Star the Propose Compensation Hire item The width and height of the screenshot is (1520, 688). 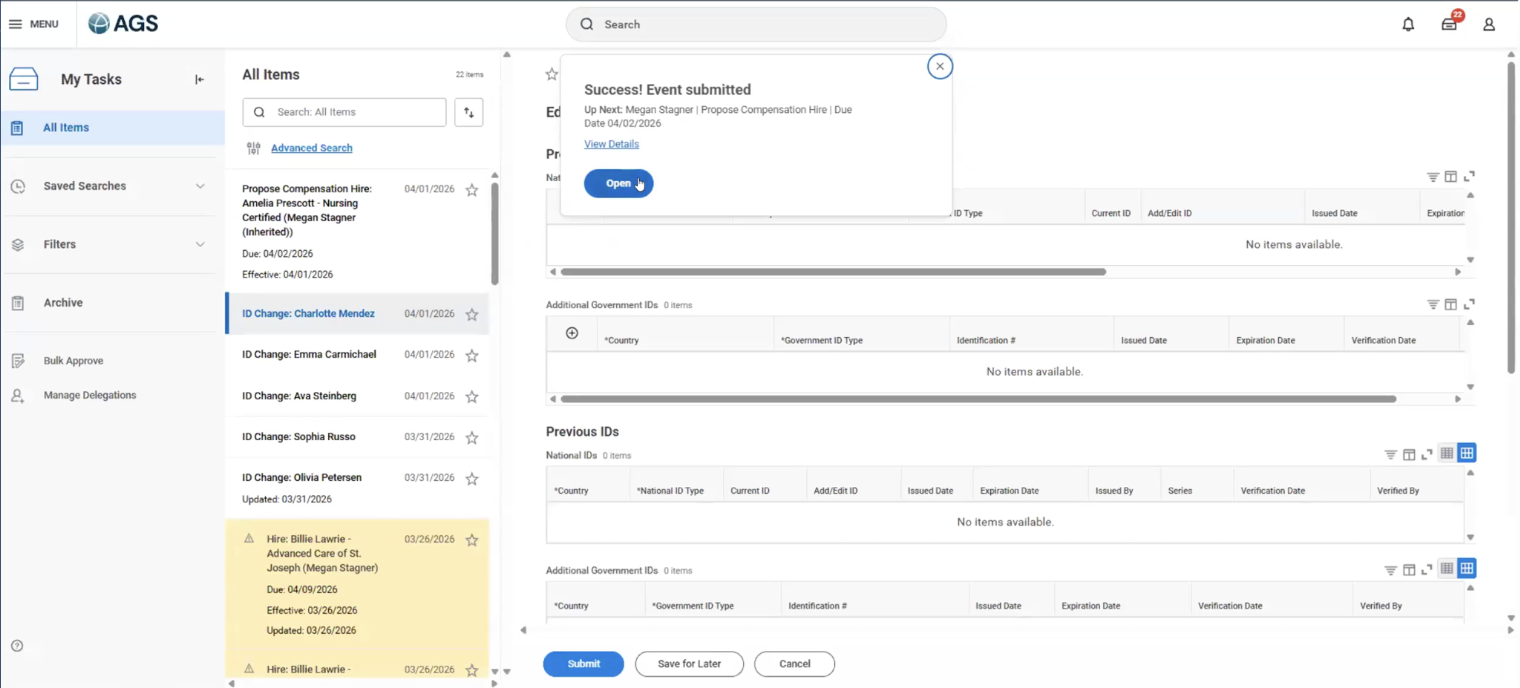pyautogui.click(x=472, y=190)
